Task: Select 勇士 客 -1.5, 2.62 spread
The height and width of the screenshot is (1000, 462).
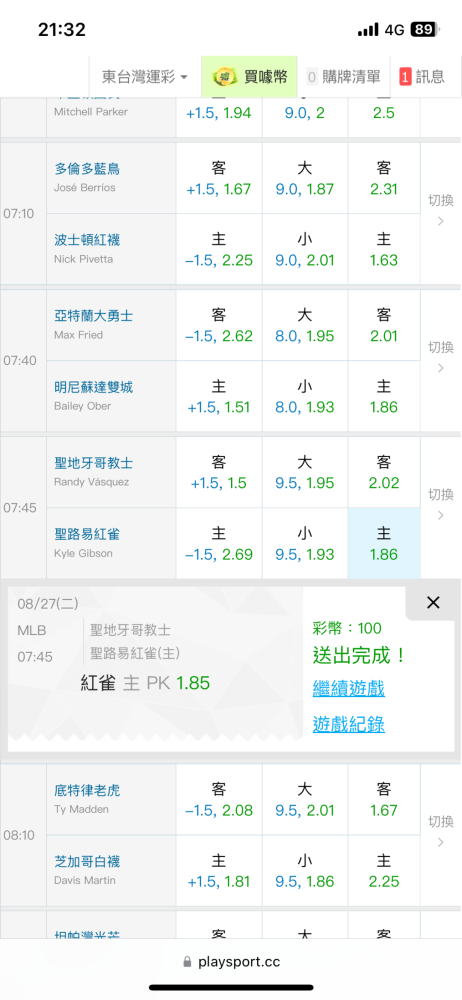Action: (x=219, y=325)
